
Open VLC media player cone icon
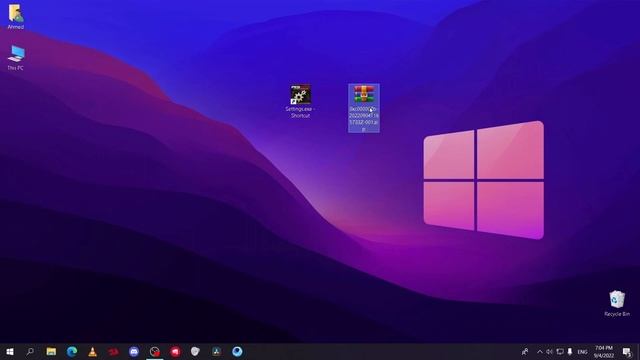(x=93, y=351)
